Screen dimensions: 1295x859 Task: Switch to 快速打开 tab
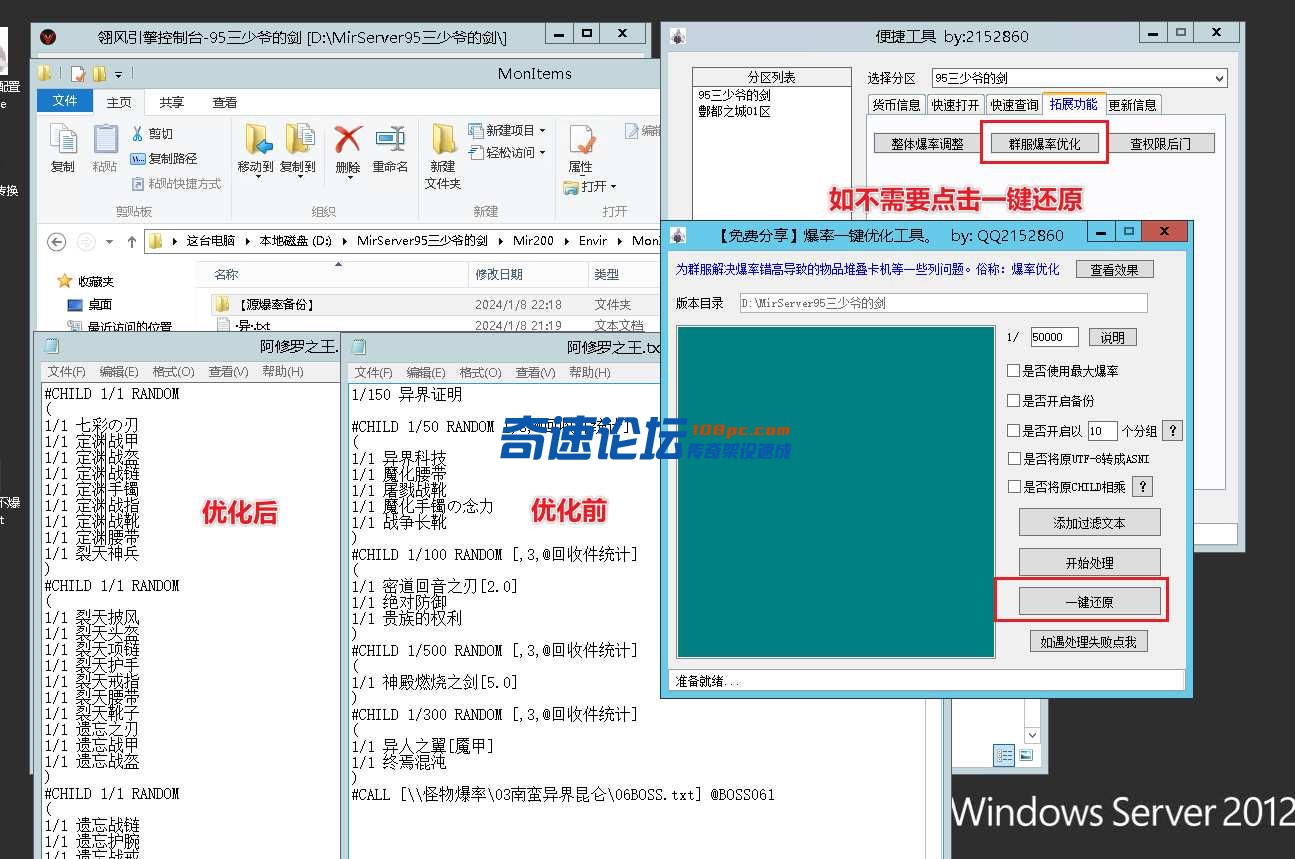[955, 105]
